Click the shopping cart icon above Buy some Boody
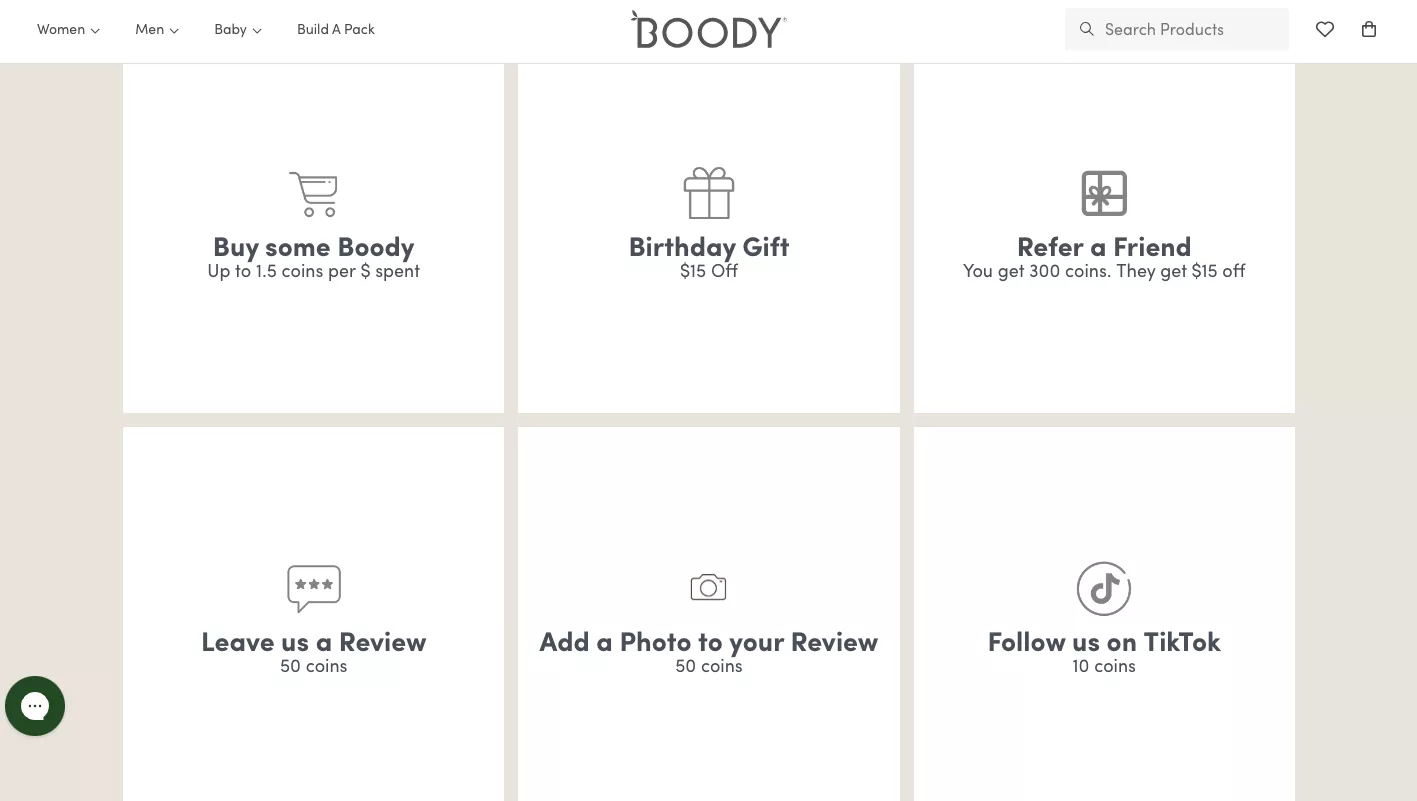This screenshot has width=1417, height=801. tap(314, 194)
